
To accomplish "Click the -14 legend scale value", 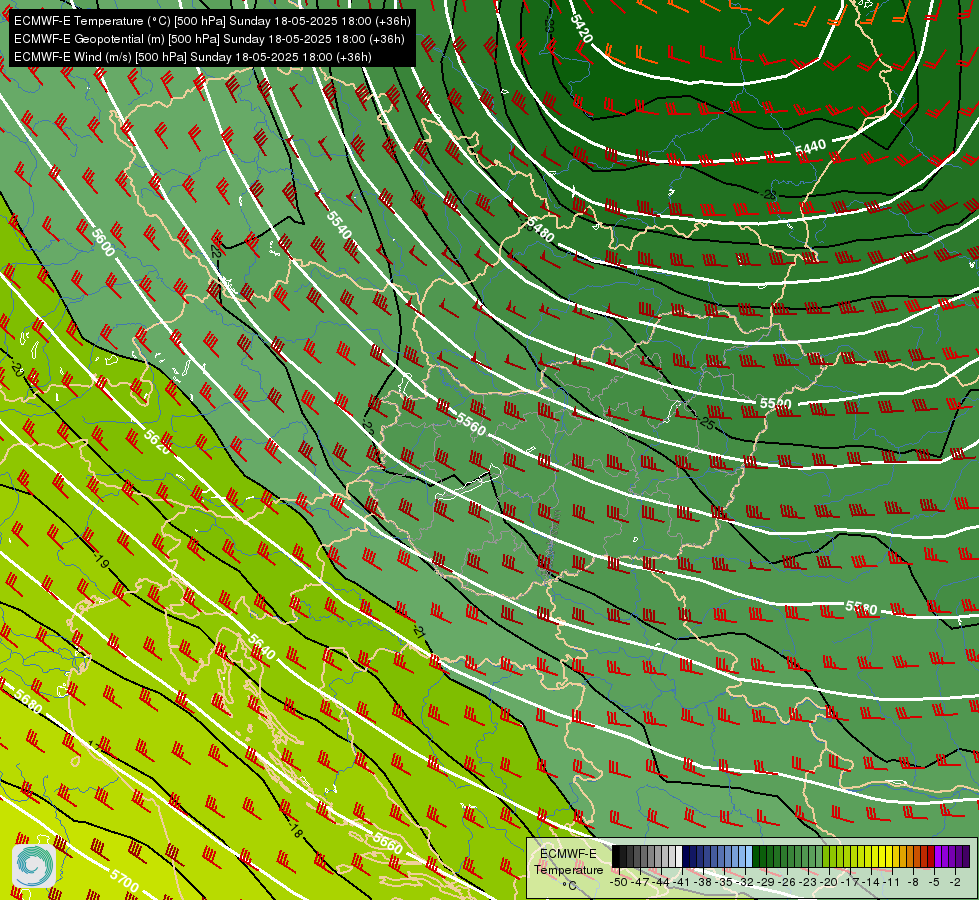I will (871, 882).
